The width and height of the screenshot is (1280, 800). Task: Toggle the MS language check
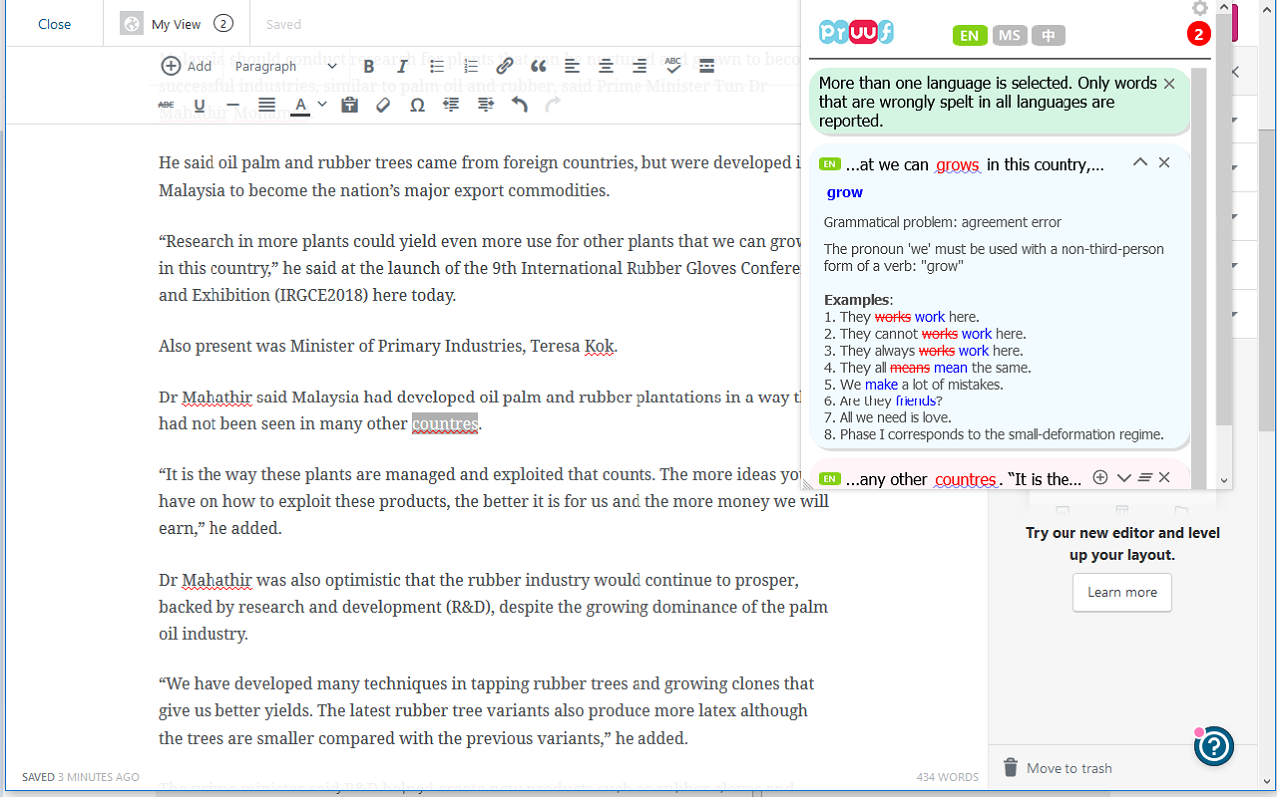1010,36
